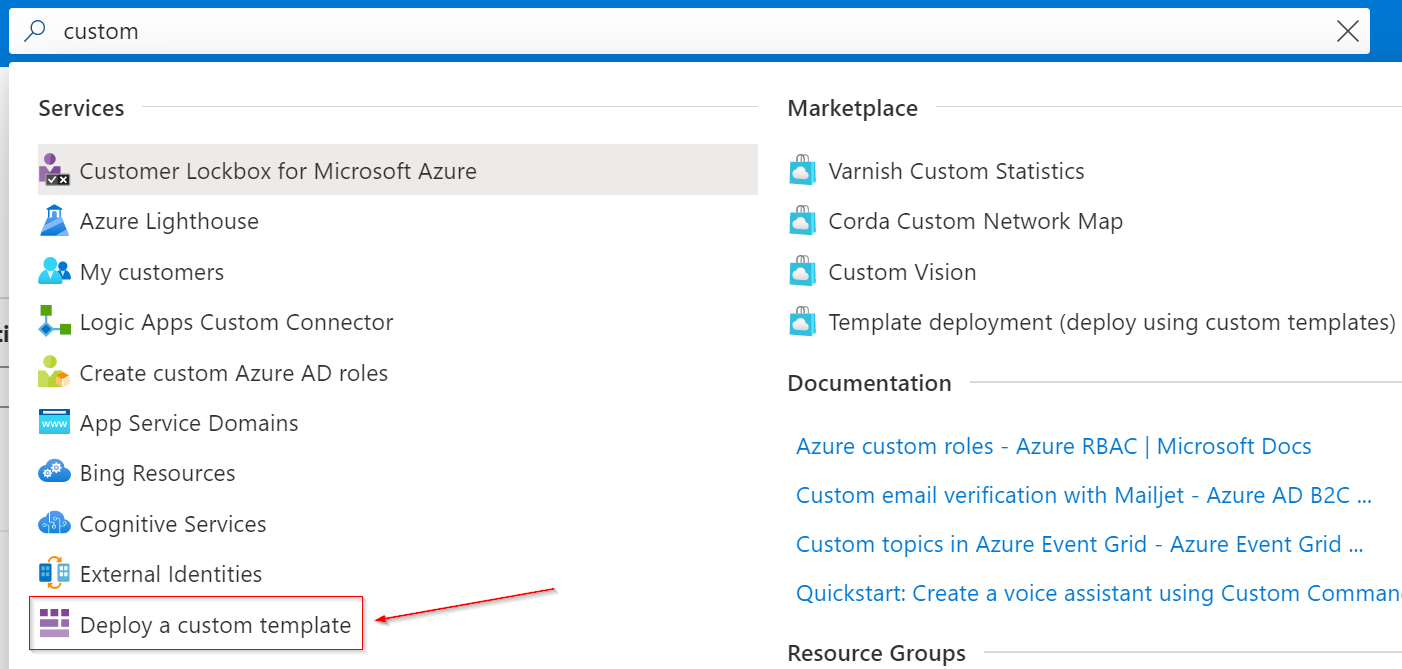The width and height of the screenshot is (1402, 669).
Task: Open Custom email verification with Mailjet link
Action: point(1083,495)
